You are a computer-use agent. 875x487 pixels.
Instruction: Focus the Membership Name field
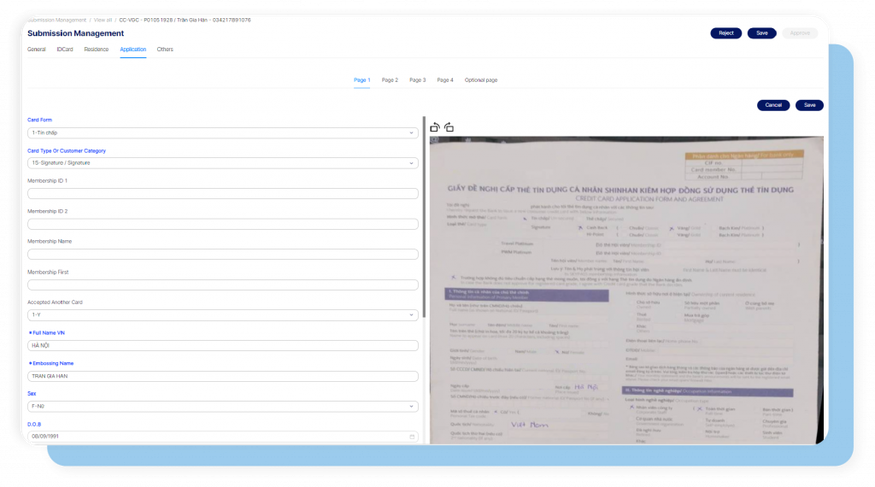click(x=223, y=254)
